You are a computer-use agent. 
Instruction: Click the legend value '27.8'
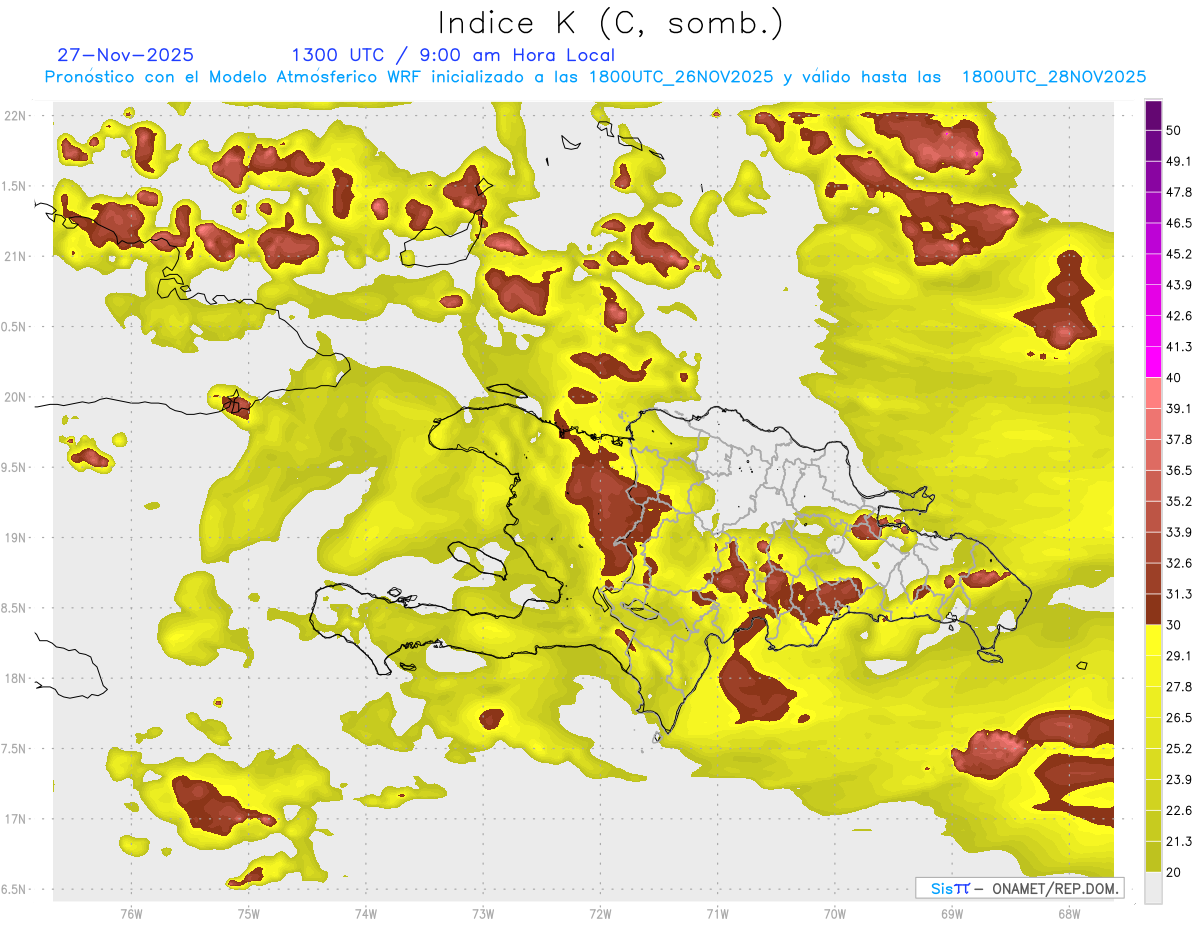click(1178, 687)
